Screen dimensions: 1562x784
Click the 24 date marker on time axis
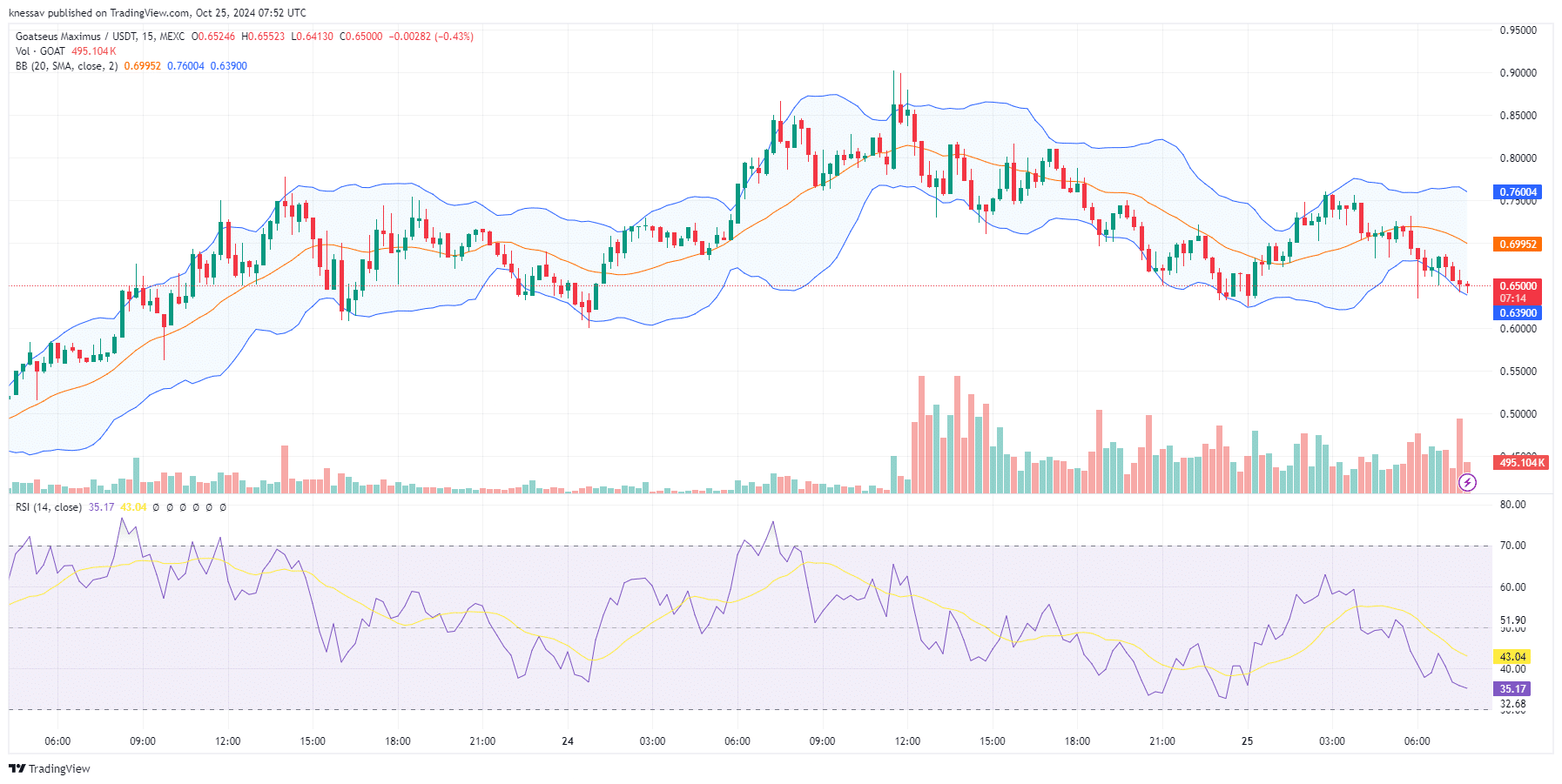568,741
